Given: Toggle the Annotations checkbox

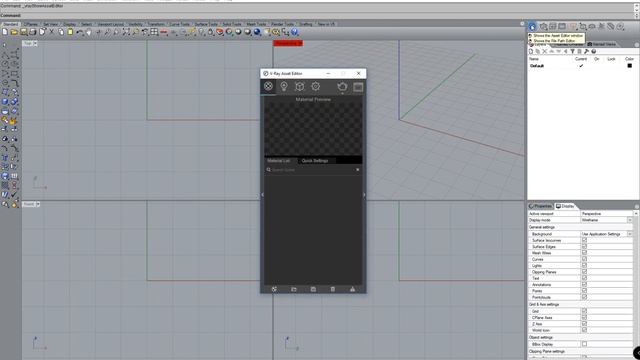Looking at the screenshot, I should pyautogui.click(x=584, y=284).
